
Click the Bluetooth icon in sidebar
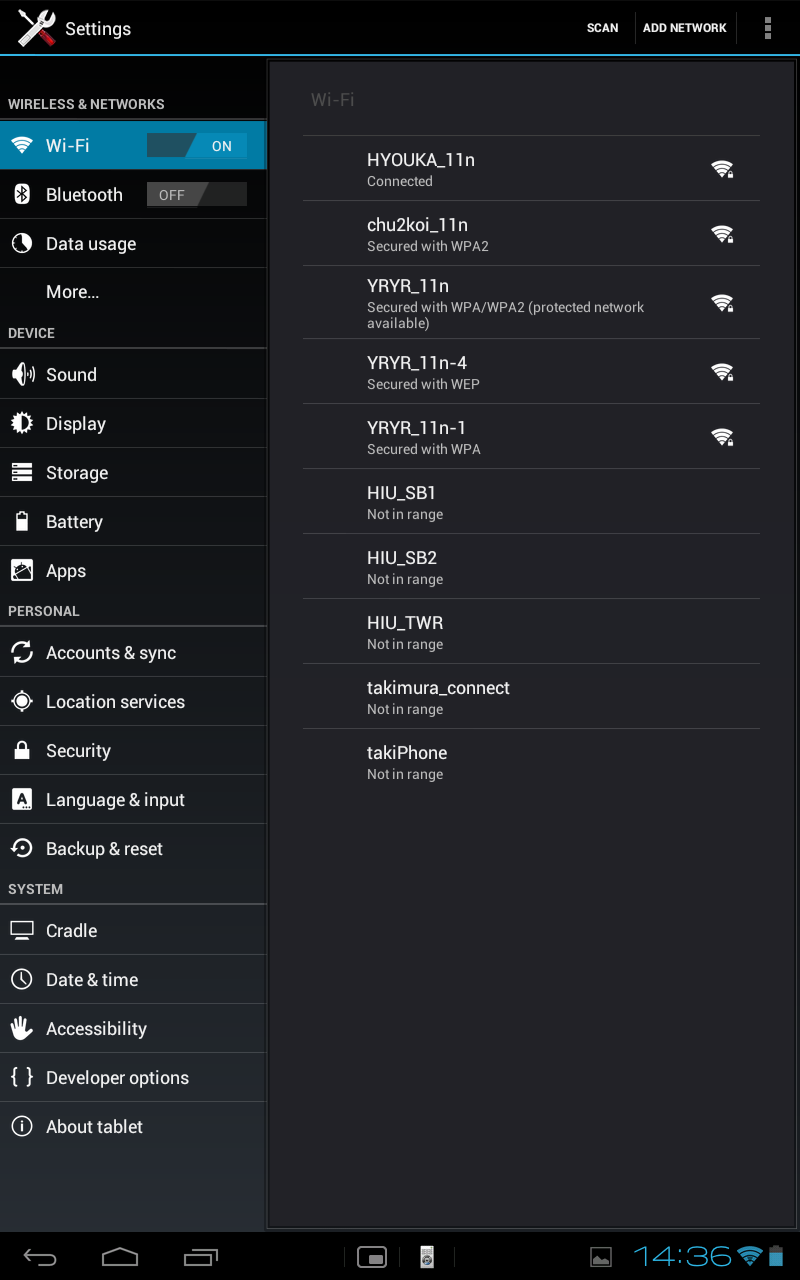click(x=21, y=194)
